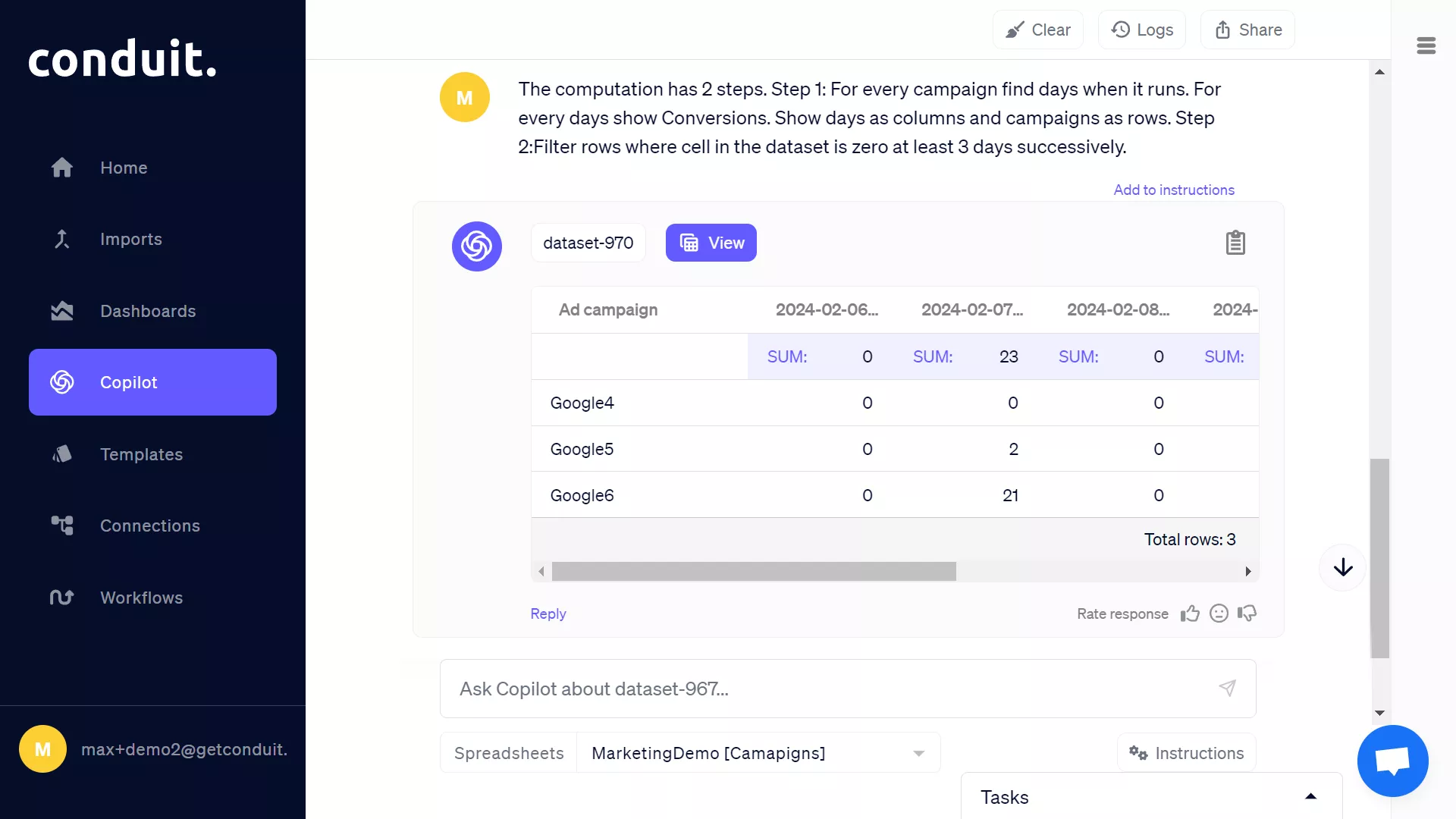This screenshot has height=819, width=1456.
Task: Click the table horizontal scrollbar thumb
Action: coord(753,571)
